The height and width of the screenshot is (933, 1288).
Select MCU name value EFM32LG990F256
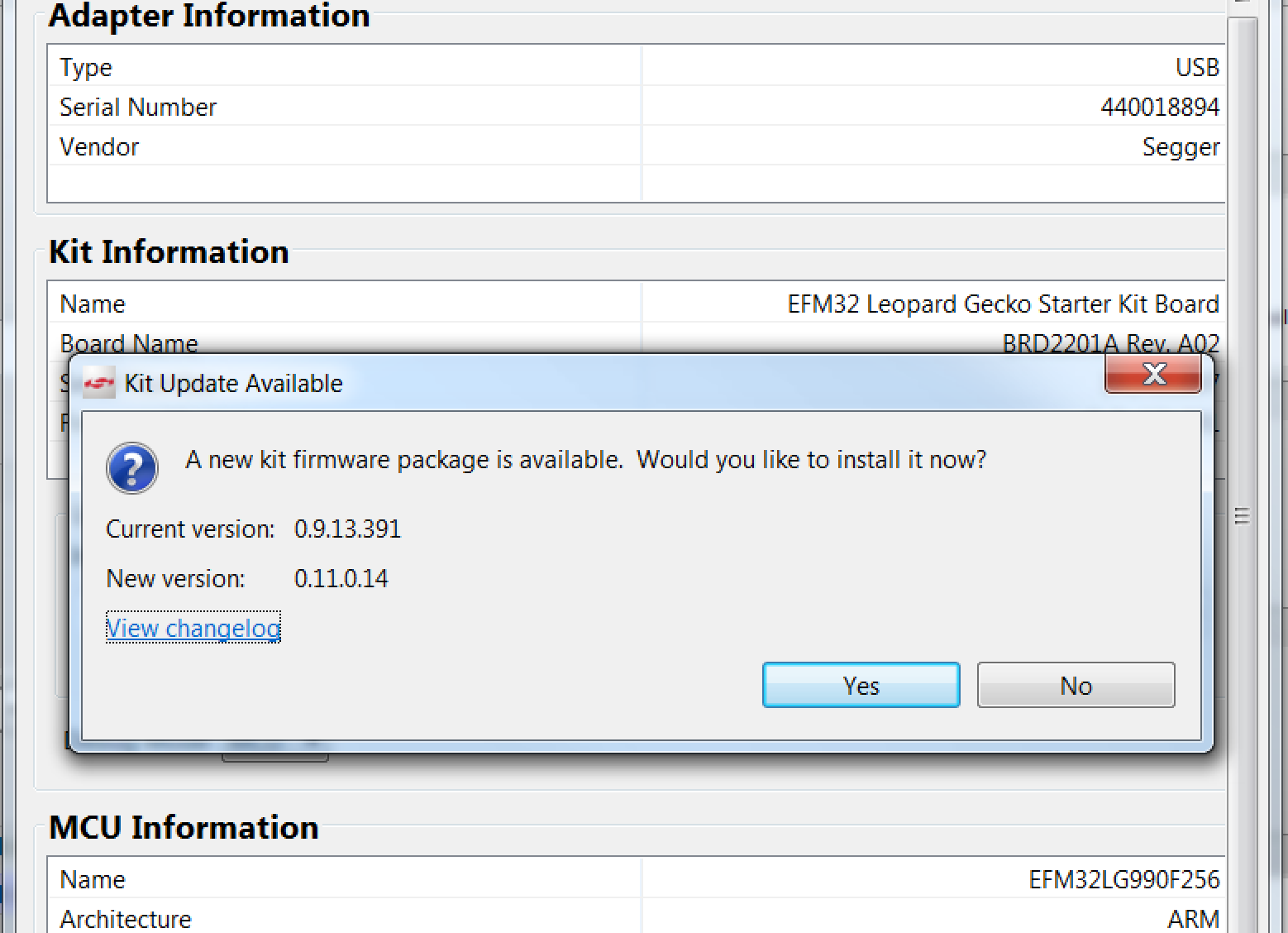click(1123, 880)
